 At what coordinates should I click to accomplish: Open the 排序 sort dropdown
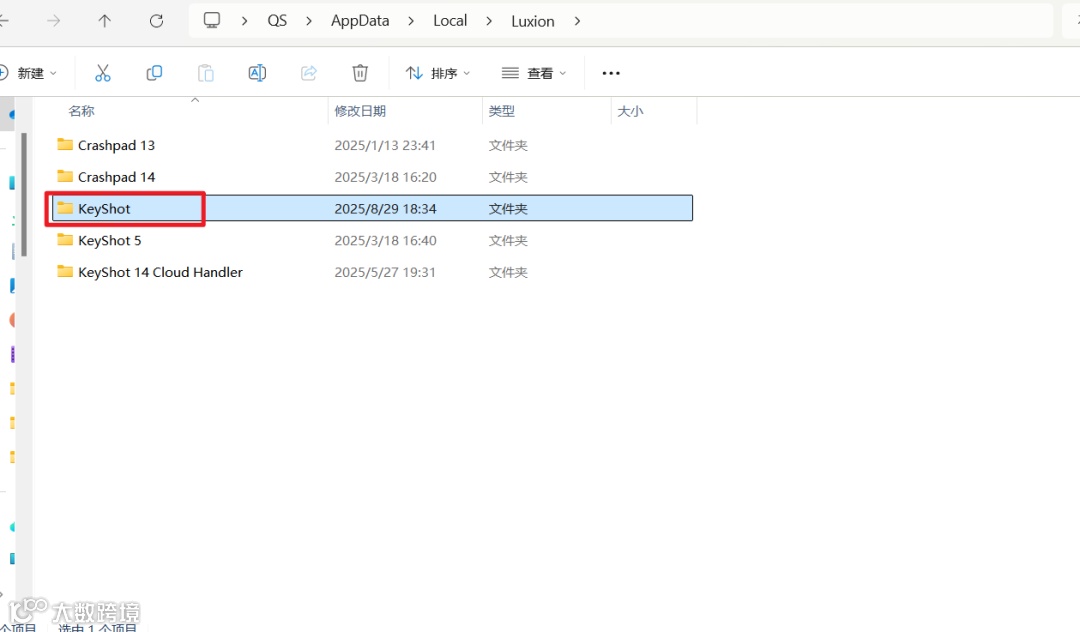click(x=437, y=73)
